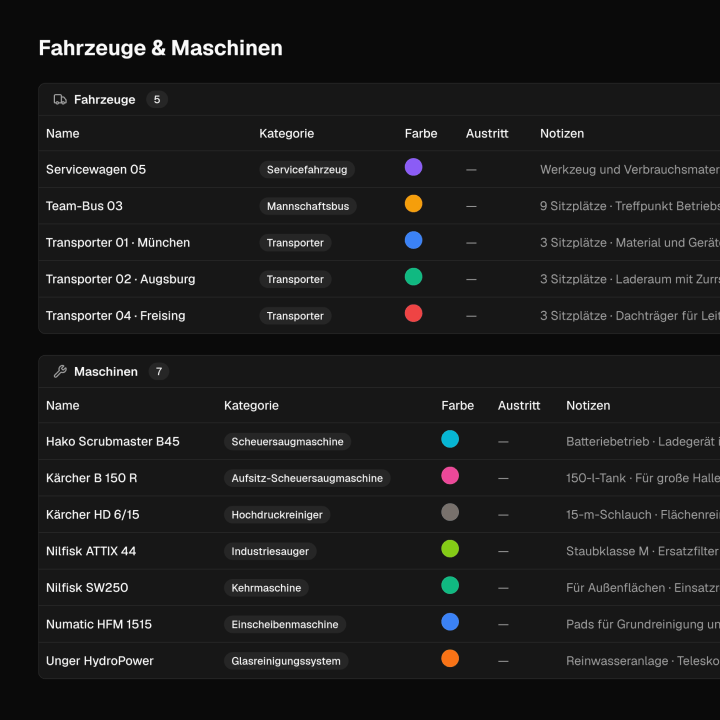Click the Notizen column header in Fahrzeuge table
The image size is (720, 720).
click(x=562, y=134)
